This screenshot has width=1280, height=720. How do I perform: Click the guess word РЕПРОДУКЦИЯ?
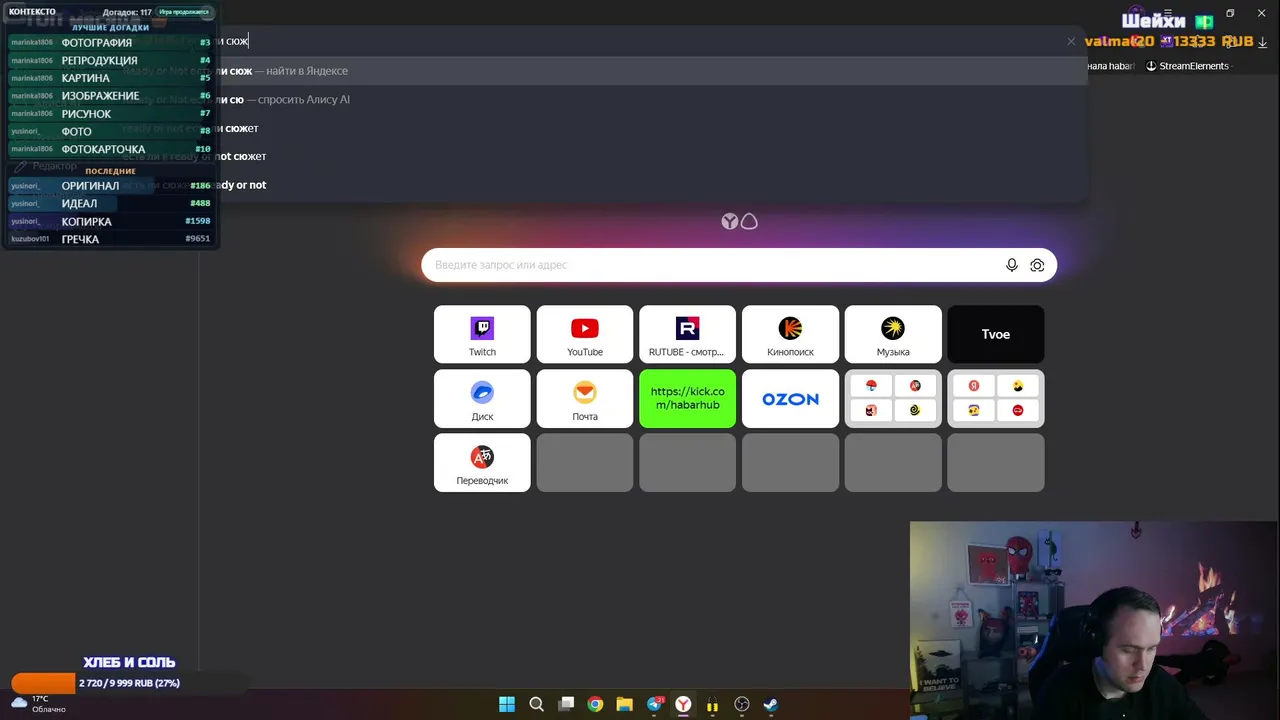click(x=100, y=61)
